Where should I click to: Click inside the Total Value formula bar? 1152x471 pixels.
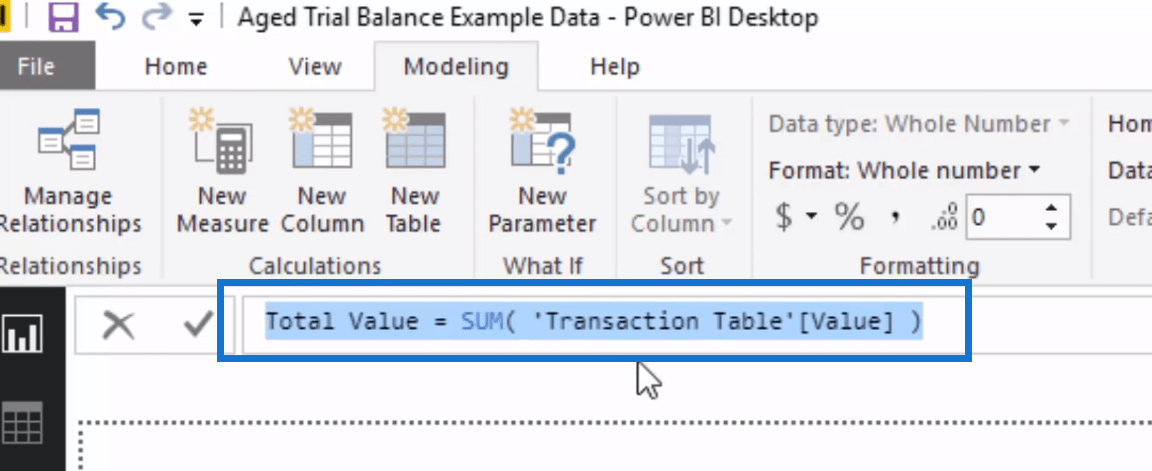pos(594,322)
